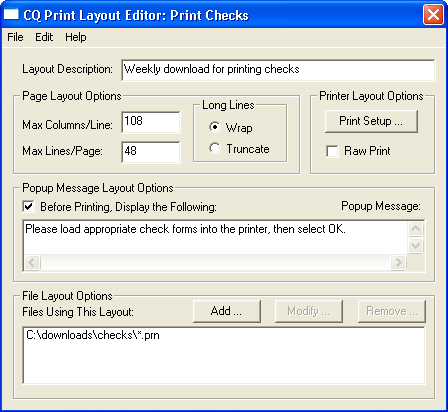This screenshot has width=448, height=412.
Task: Click the popup message scroll down arrow
Action: click(416, 246)
